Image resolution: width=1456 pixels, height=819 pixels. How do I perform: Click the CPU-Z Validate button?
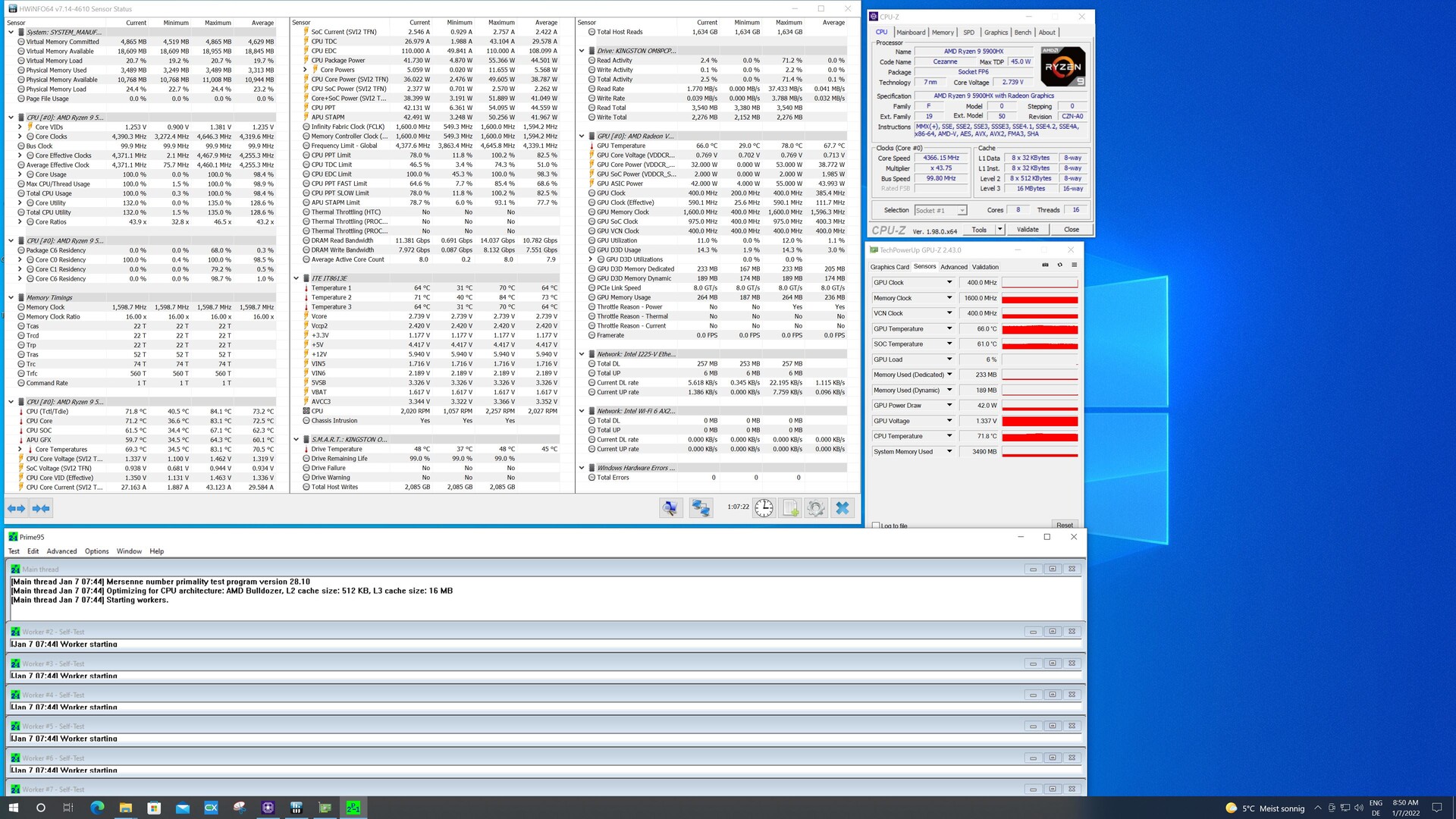pos(1027,229)
